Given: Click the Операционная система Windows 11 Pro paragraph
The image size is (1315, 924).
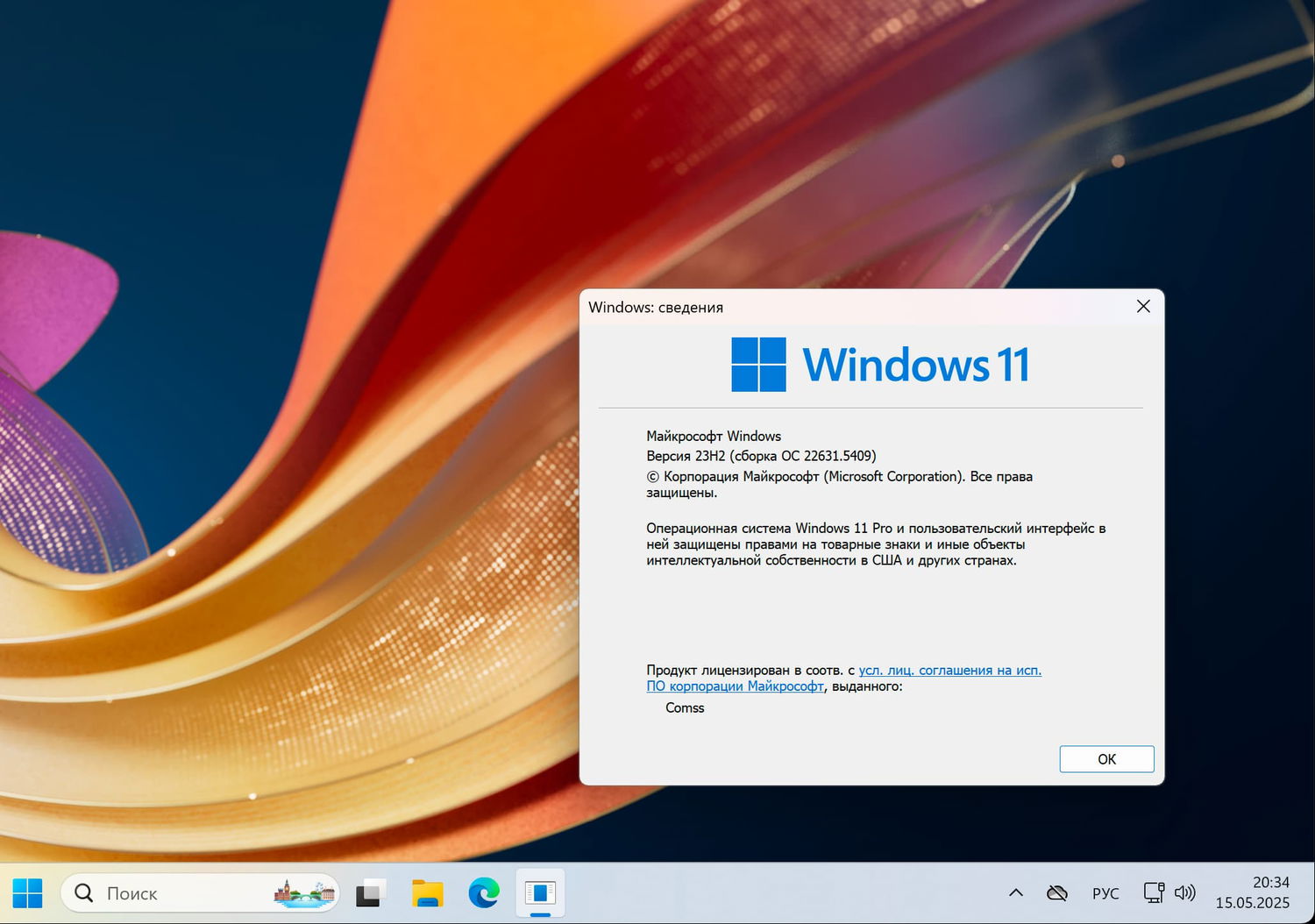Looking at the screenshot, I should (x=876, y=544).
